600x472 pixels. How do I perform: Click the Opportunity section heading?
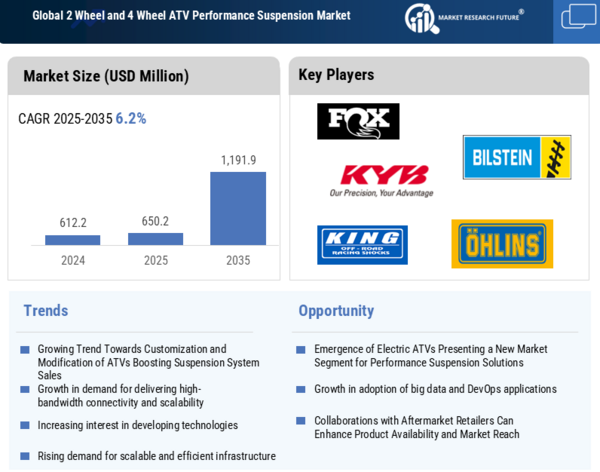[336, 311]
